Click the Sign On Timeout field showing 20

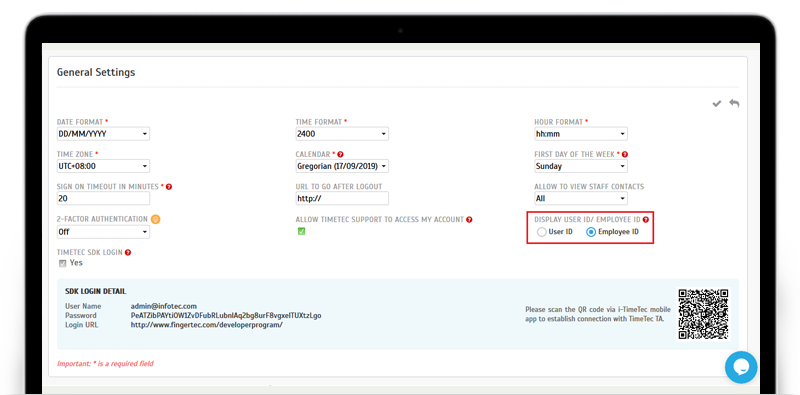pos(103,199)
